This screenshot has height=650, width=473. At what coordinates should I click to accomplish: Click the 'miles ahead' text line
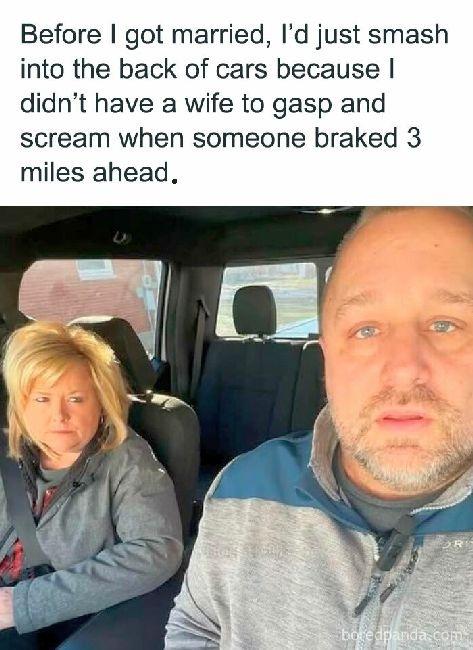99,172
